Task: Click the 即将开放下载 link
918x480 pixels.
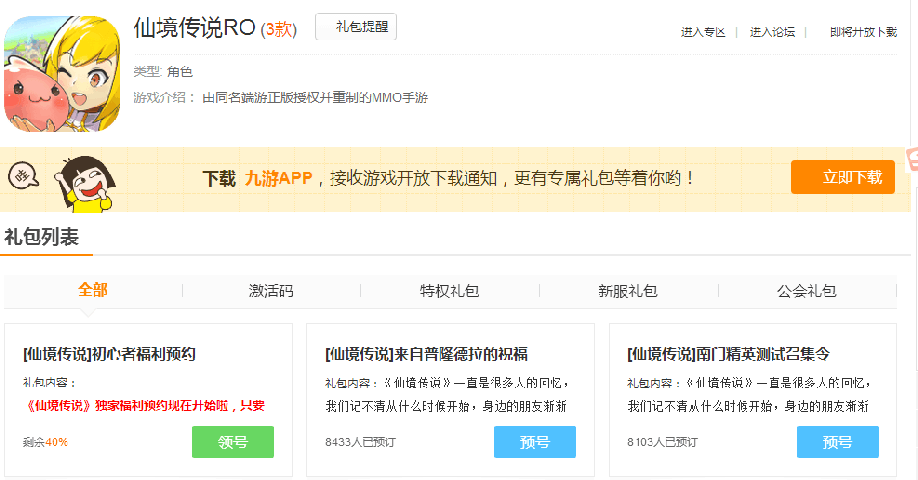Action: 863,32
